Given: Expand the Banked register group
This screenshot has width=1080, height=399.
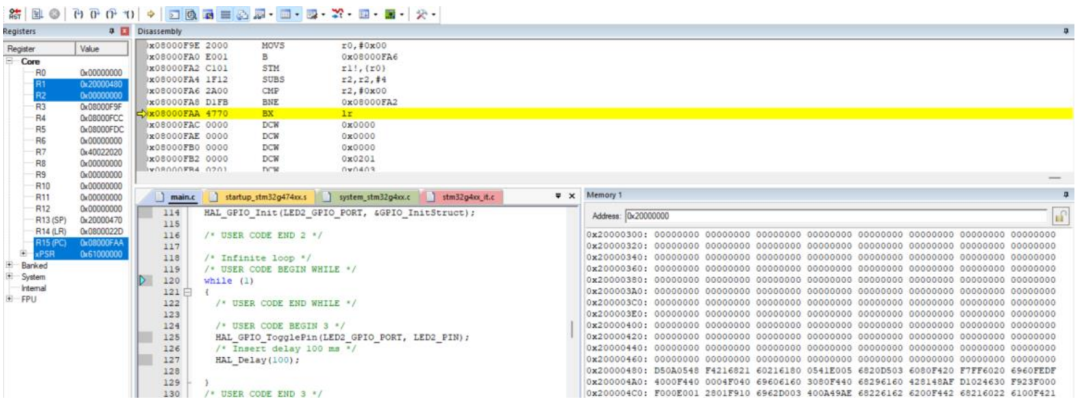Looking at the screenshot, I should point(9,265).
